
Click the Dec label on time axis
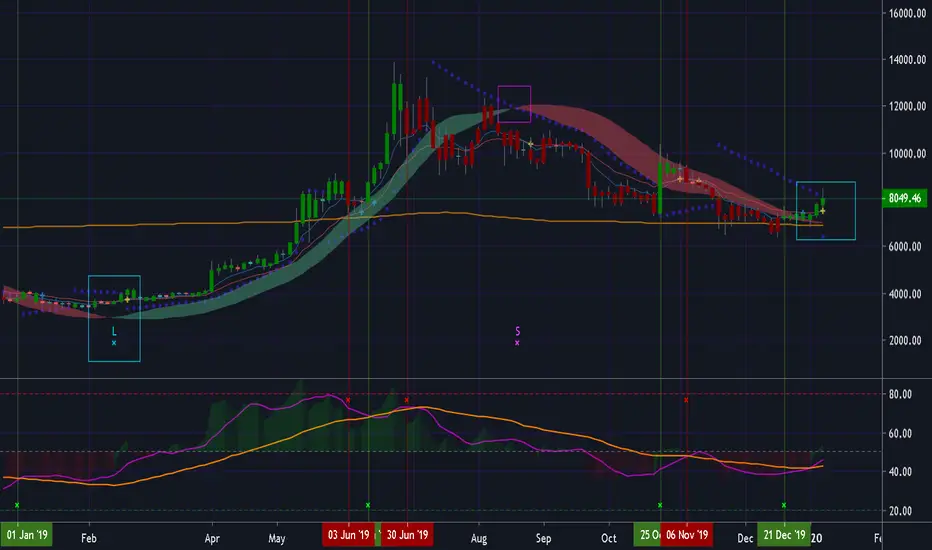coord(745,538)
